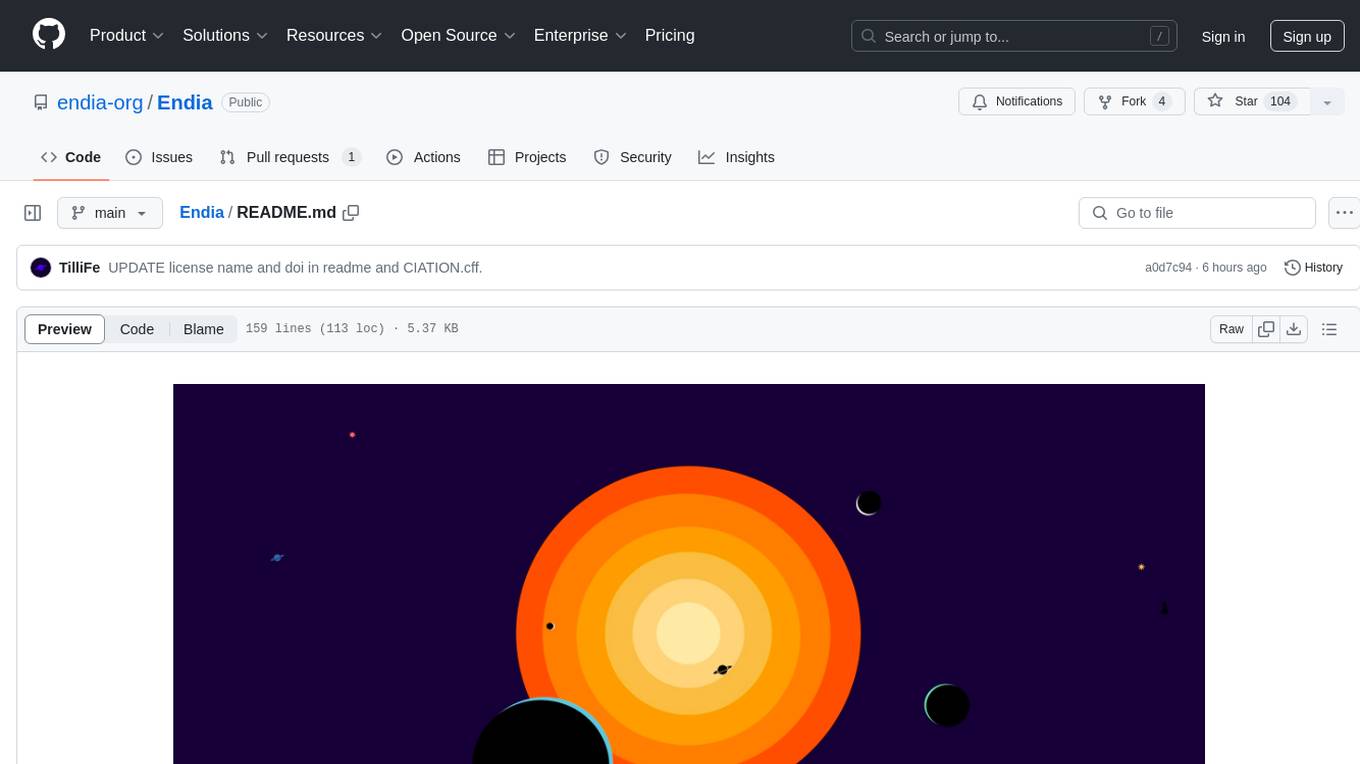The height and width of the screenshot is (764, 1360).
Task: Open the Projects tab
Action: [527, 157]
